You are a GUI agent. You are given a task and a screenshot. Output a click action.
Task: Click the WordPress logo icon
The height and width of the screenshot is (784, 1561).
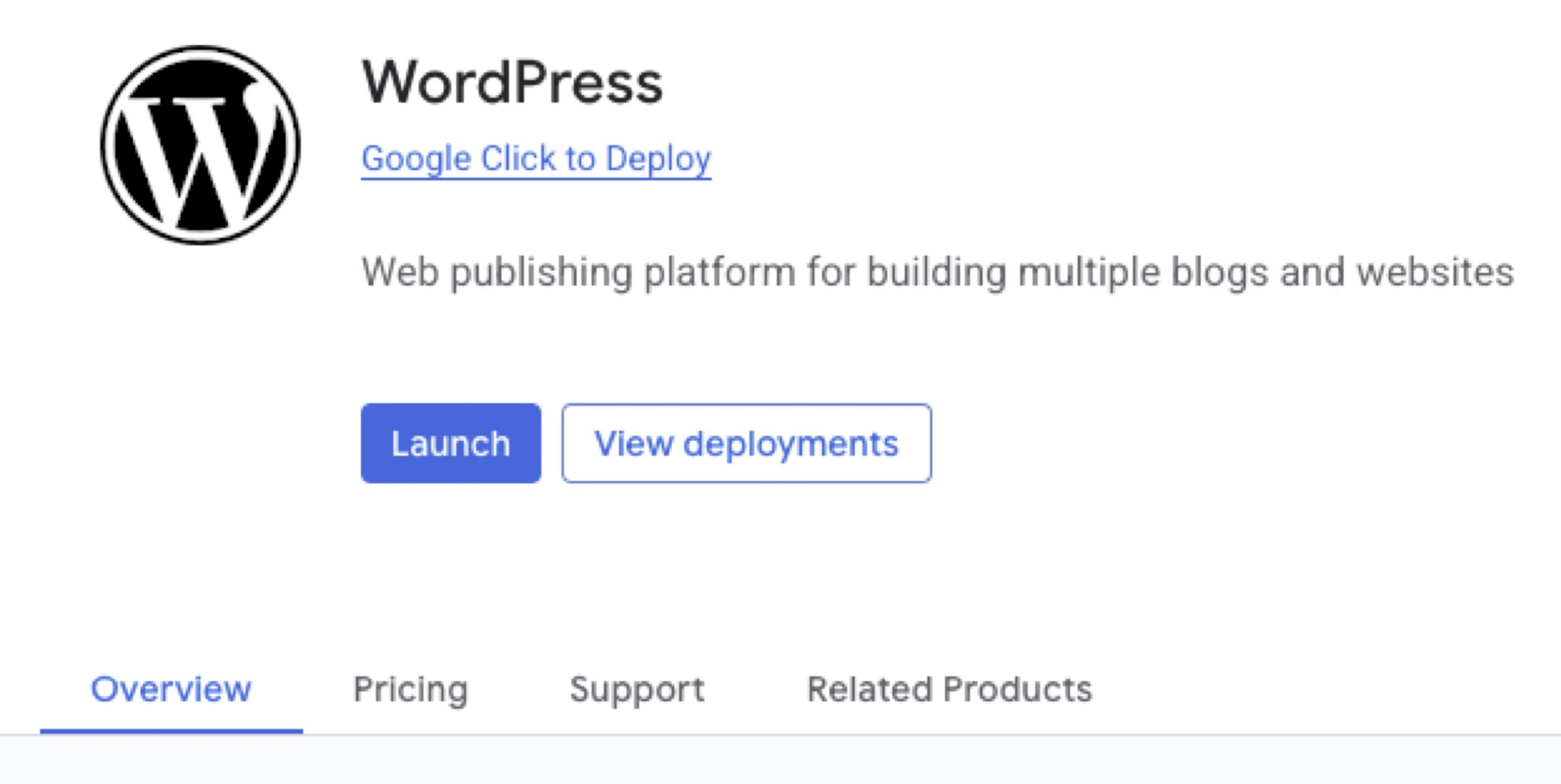point(200,145)
